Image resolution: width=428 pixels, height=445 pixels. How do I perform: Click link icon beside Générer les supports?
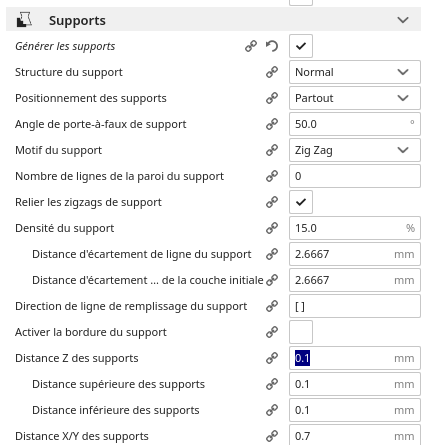point(251,46)
